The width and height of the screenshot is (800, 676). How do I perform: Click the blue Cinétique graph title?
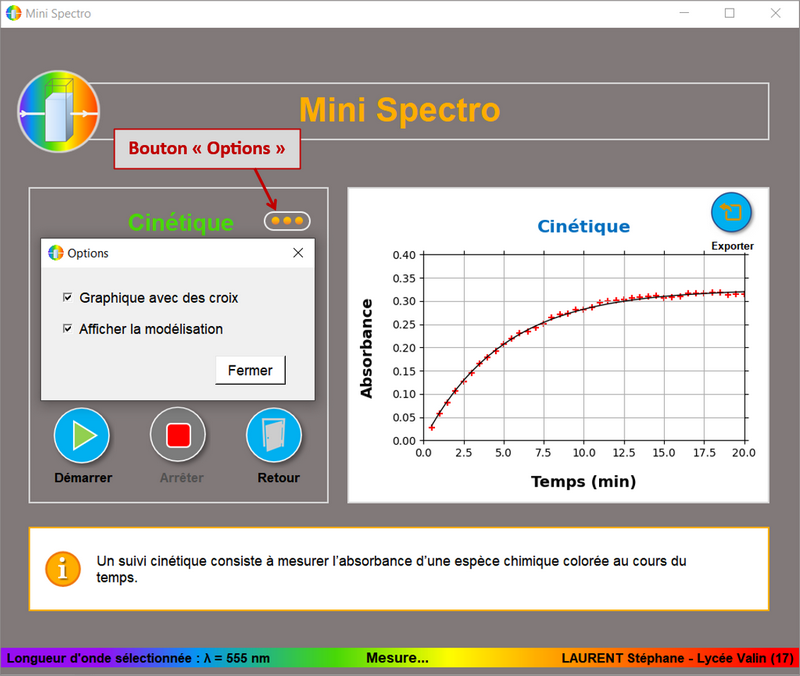(x=584, y=226)
